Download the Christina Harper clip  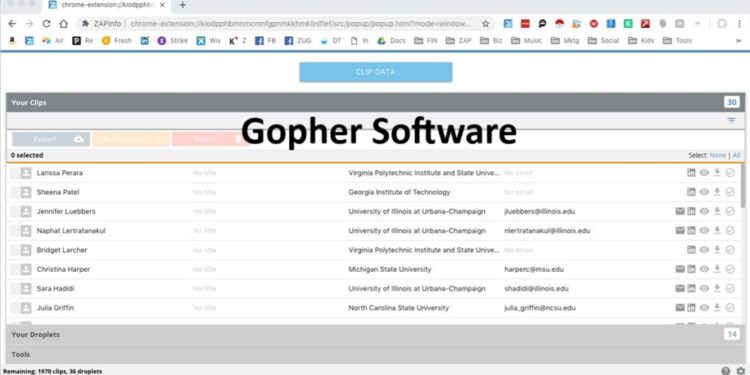(x=717, y=269)
